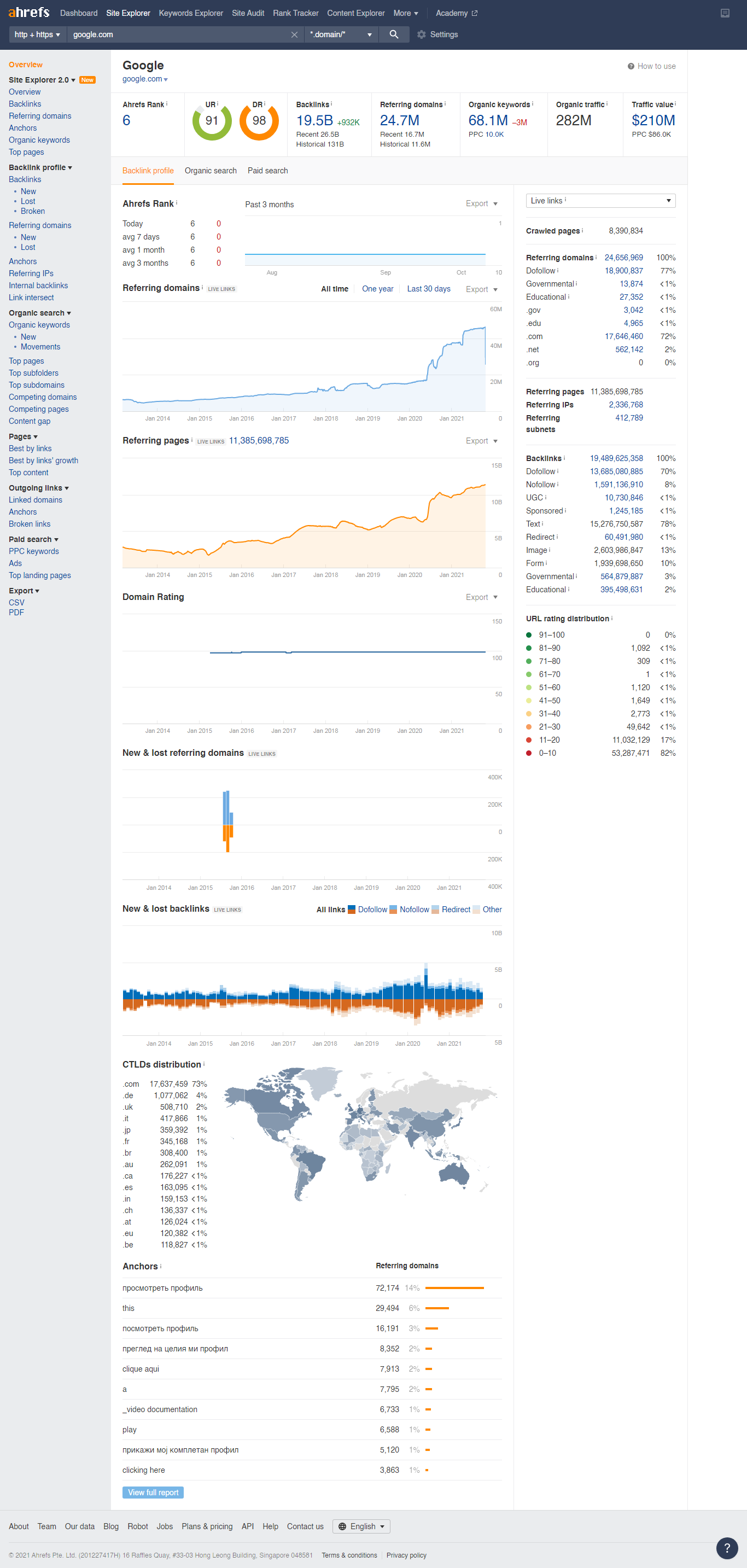Open the notifications icon in top bar
Screen dimensions: 747x1568
(x=725, y=13)
